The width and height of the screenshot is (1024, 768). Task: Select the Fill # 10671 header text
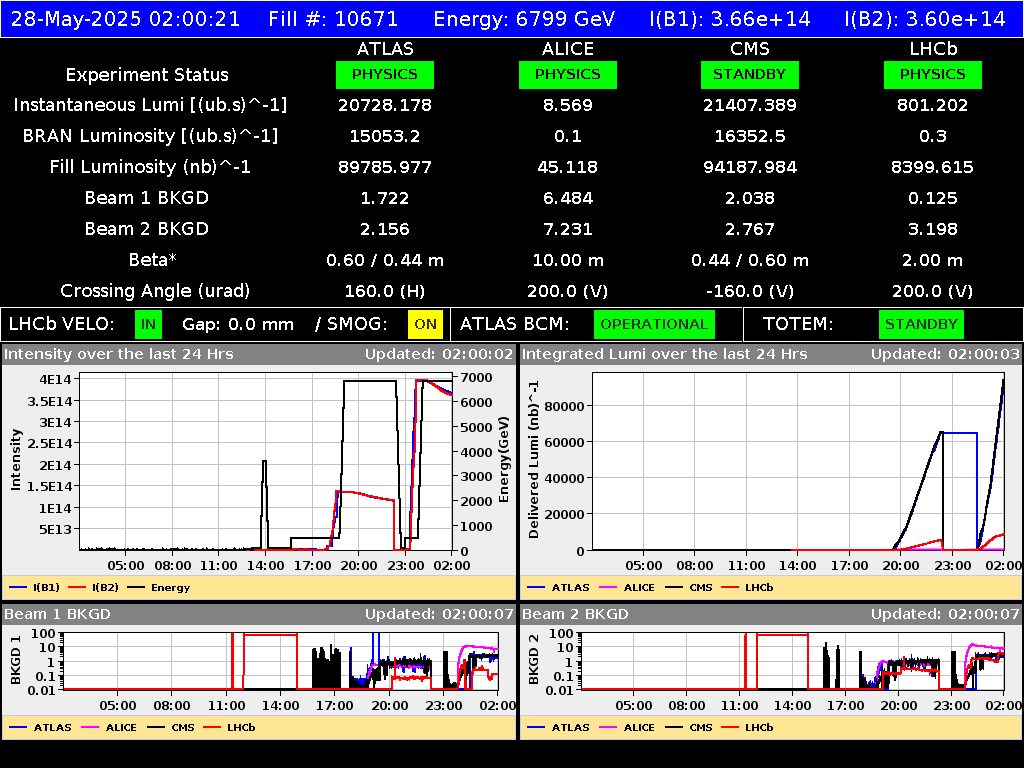pos(333,19)
